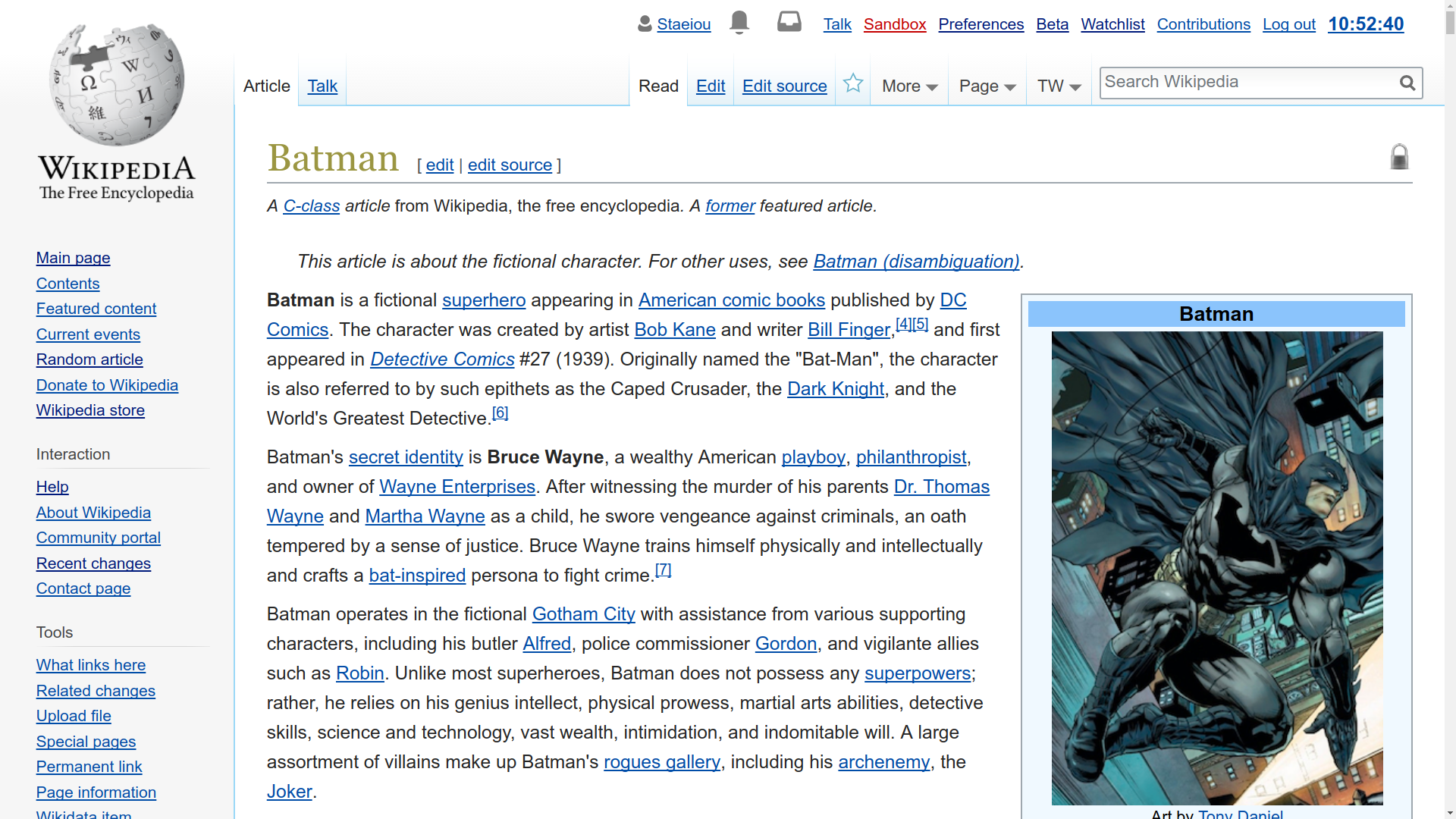The image size is (1456, 819).
Task: Open Help in the Interaction section
Action: point(52,487)
